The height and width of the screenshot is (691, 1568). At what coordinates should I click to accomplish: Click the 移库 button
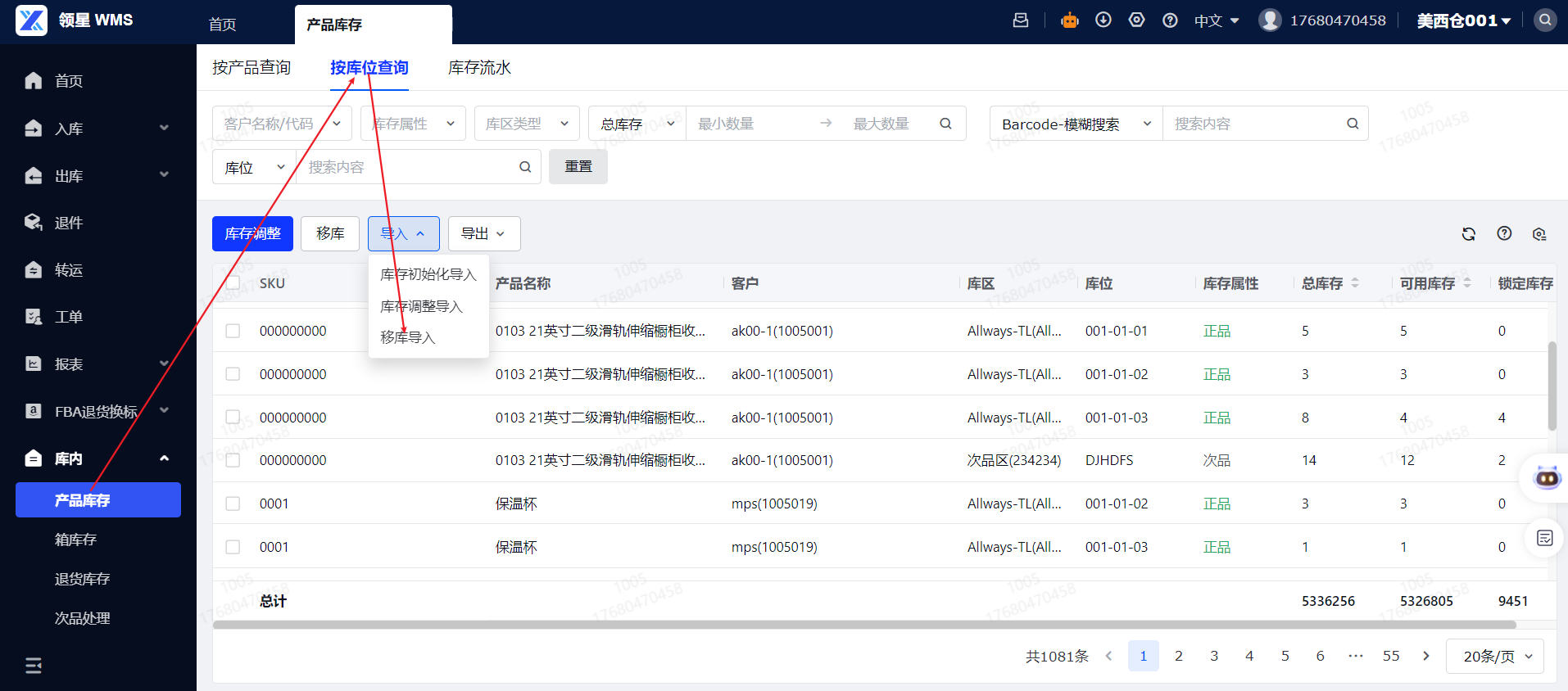pyautogui.click(x=330, y=233)
